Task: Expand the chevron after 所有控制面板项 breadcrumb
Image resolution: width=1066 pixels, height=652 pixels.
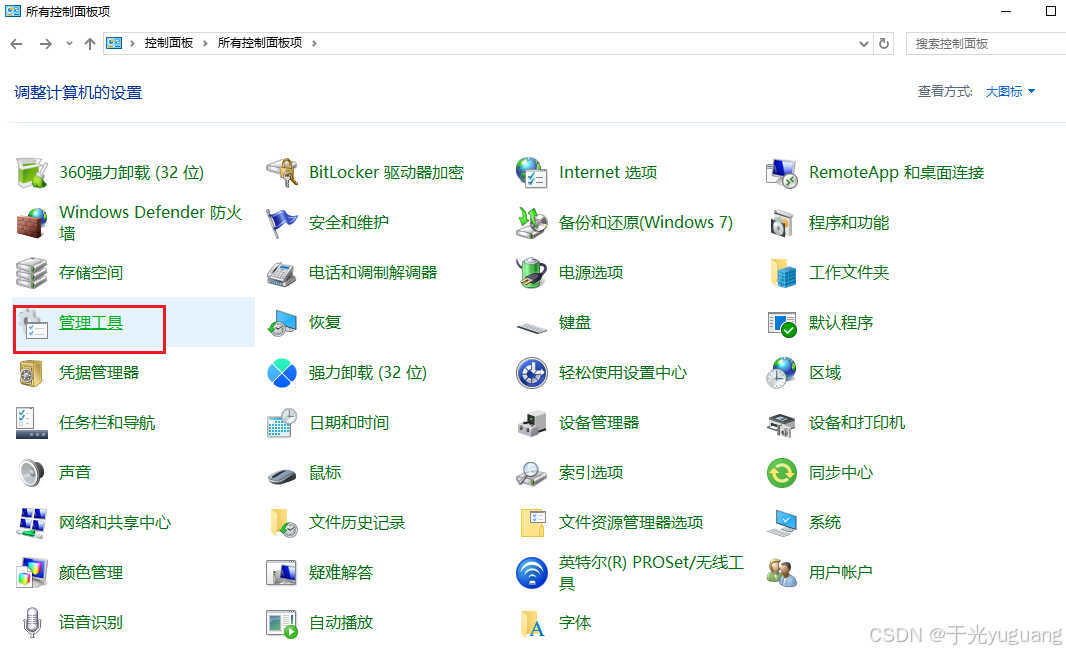Action: coord(314,44)
